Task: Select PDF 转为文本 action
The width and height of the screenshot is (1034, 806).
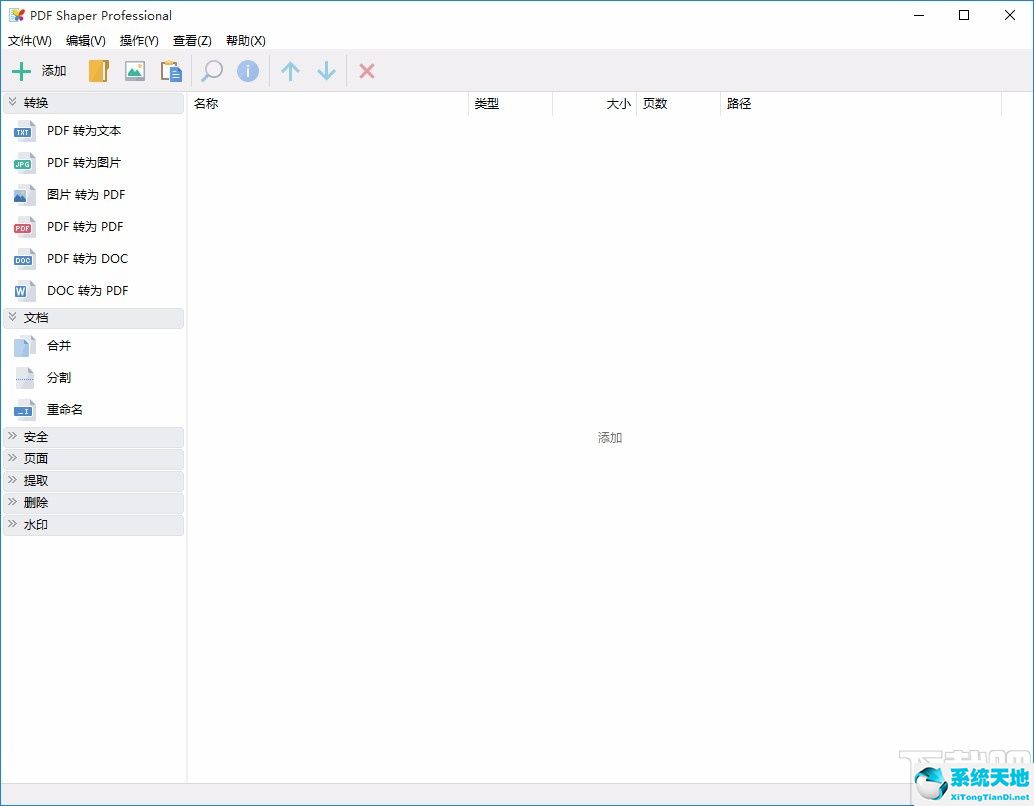Action: 84,131
